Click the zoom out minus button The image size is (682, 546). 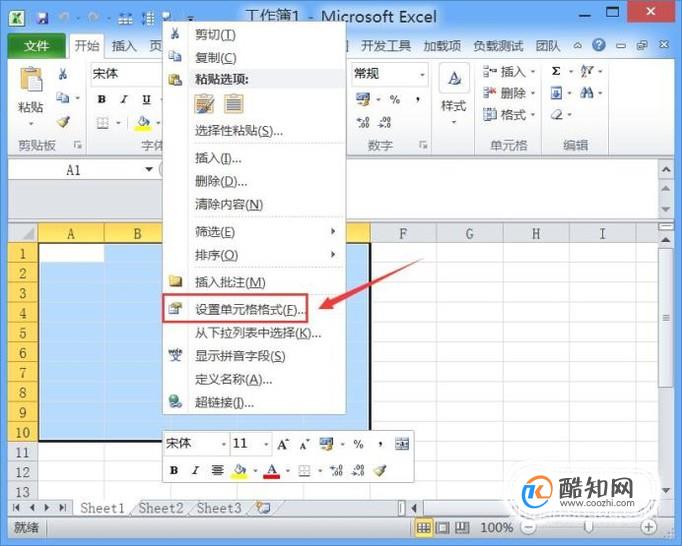pyautogui.click(x=528, y=528)
